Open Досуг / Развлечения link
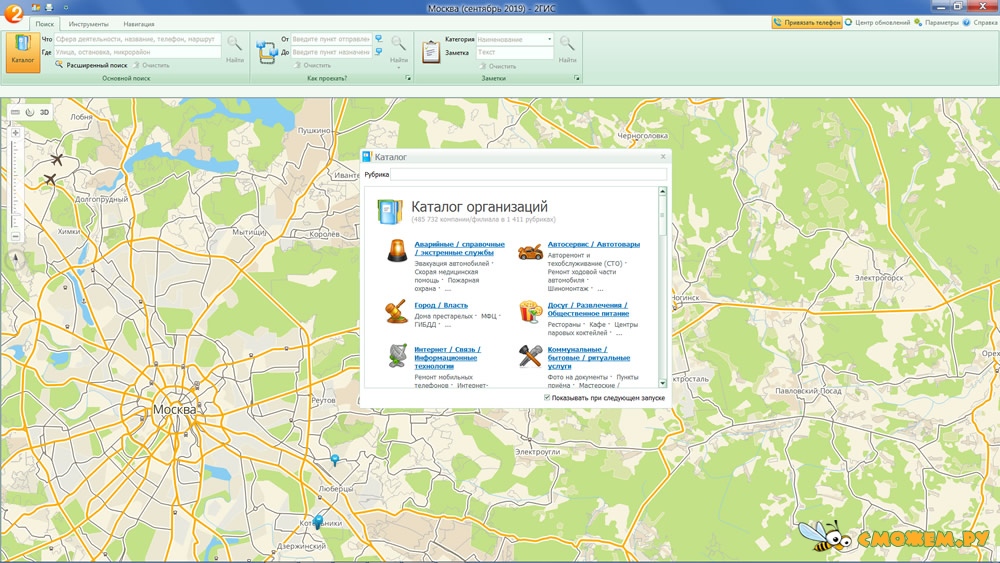 click(x=588, y=309)
